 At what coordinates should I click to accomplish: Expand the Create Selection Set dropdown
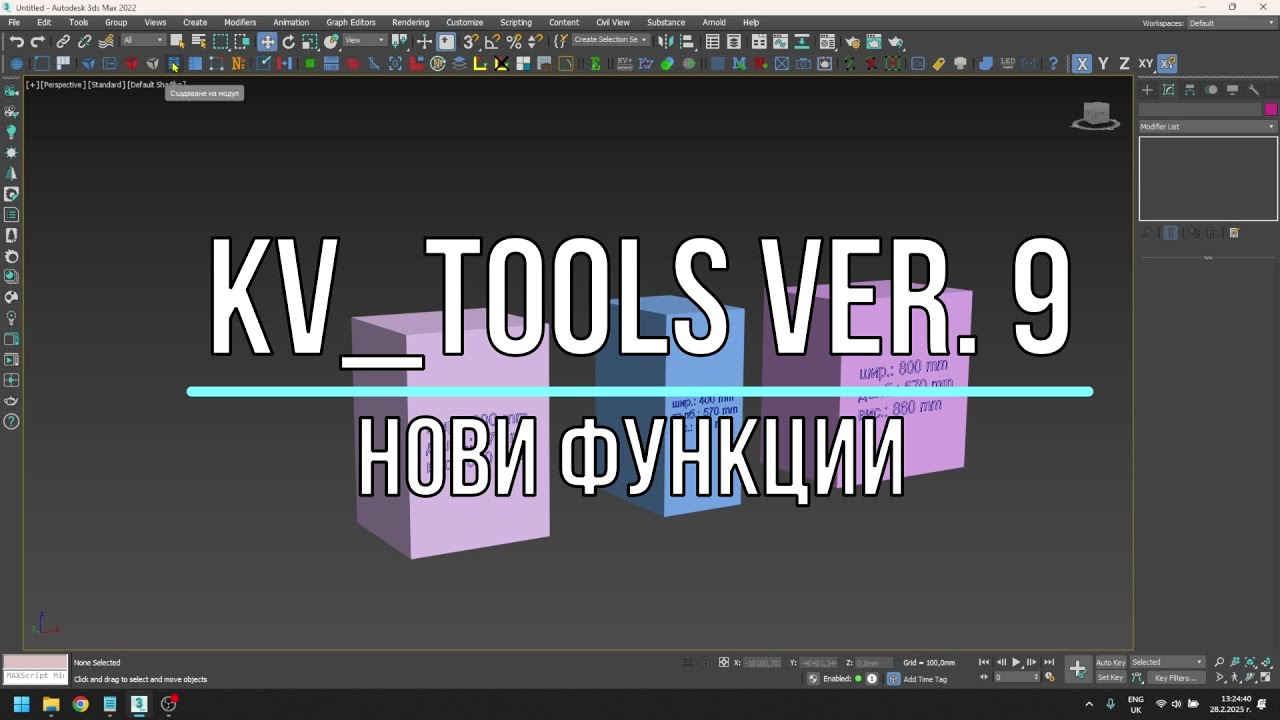(x=611, y=40)
